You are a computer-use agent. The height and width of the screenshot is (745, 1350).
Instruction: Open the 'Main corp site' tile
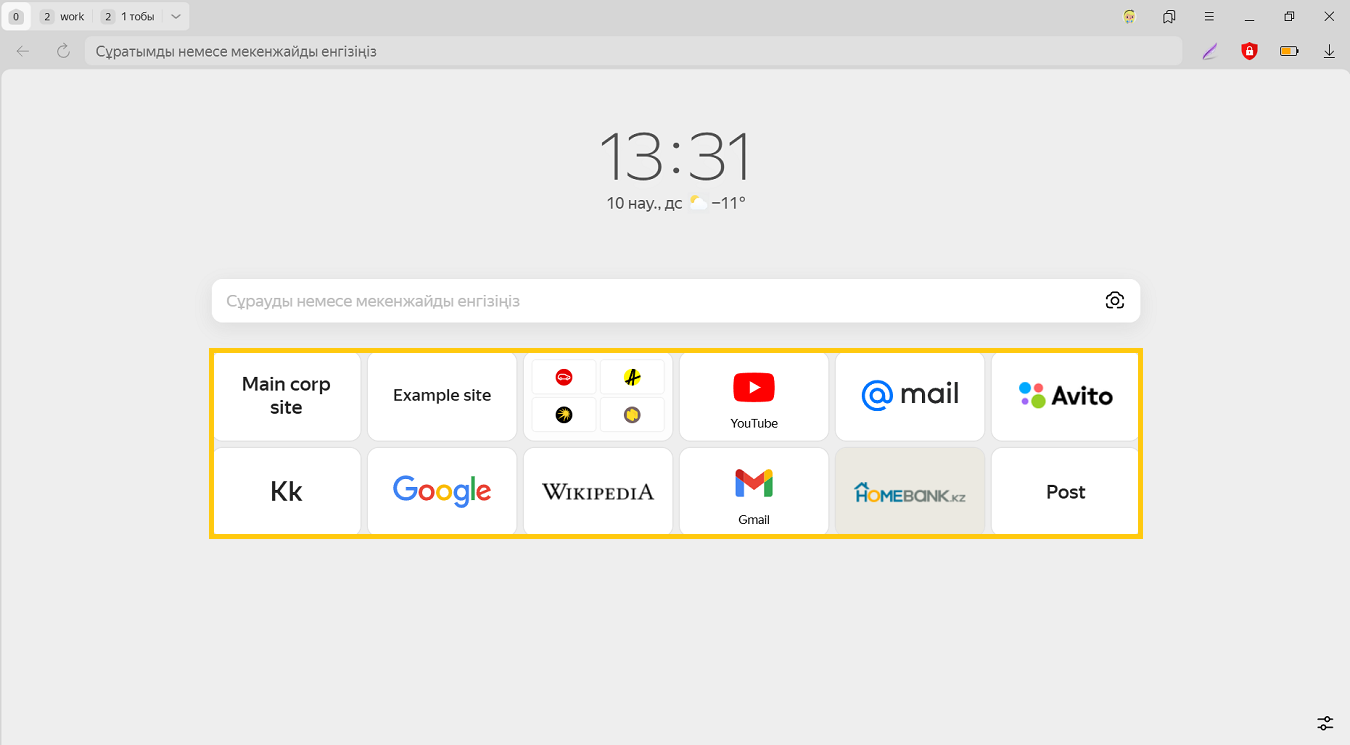(286, 396)
